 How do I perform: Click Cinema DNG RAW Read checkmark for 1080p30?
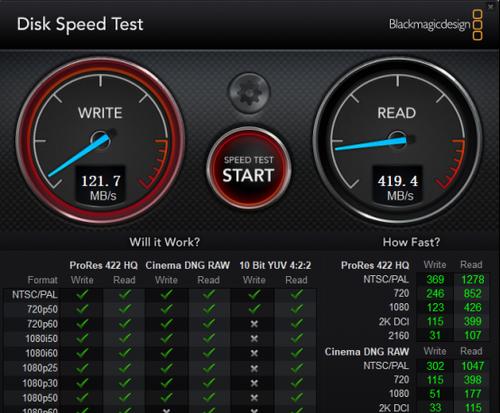point(209,383)
